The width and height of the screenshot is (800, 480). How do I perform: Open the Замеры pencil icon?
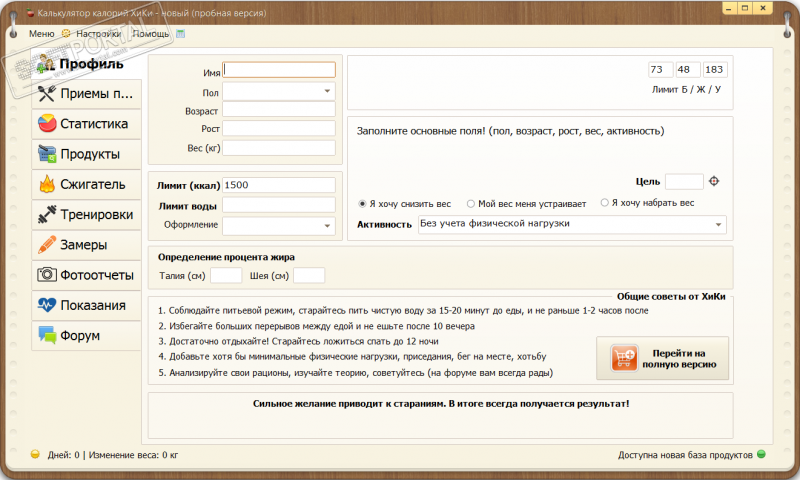(x=46, y=244)
